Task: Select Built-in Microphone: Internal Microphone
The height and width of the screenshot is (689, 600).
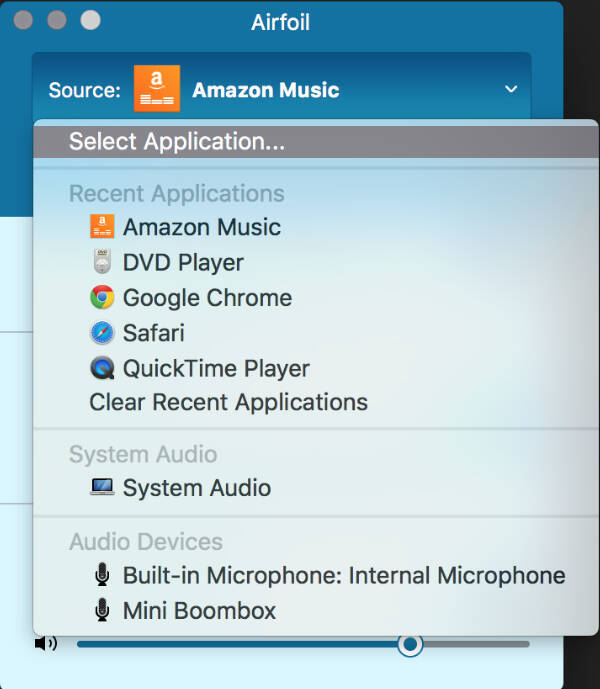Action: (344, 575)
